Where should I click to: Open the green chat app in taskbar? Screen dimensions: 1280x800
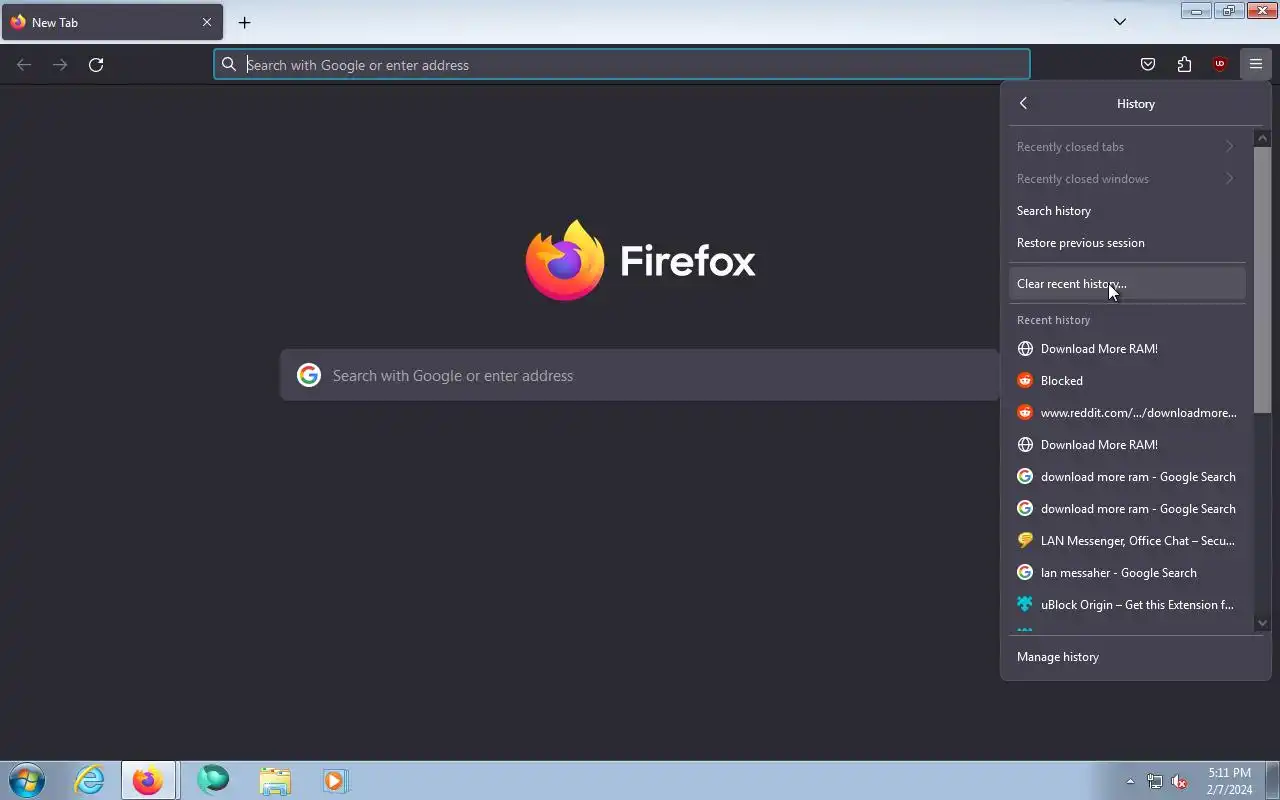tap(213, 780)
